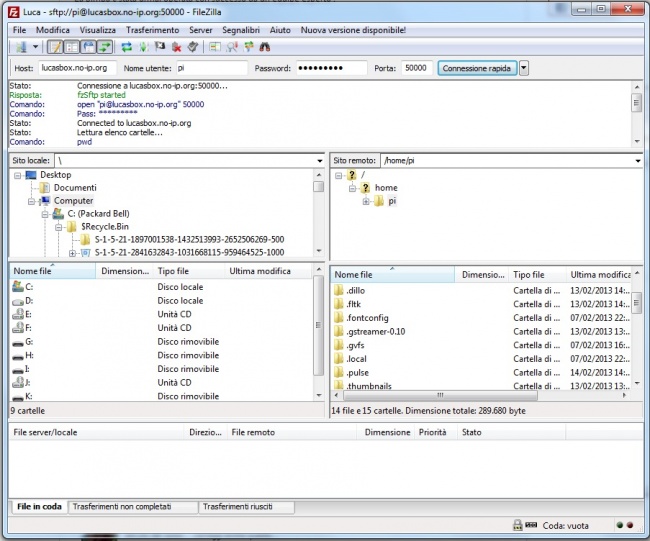Open the Sito remoto path dropdown

tap(638, 161)
